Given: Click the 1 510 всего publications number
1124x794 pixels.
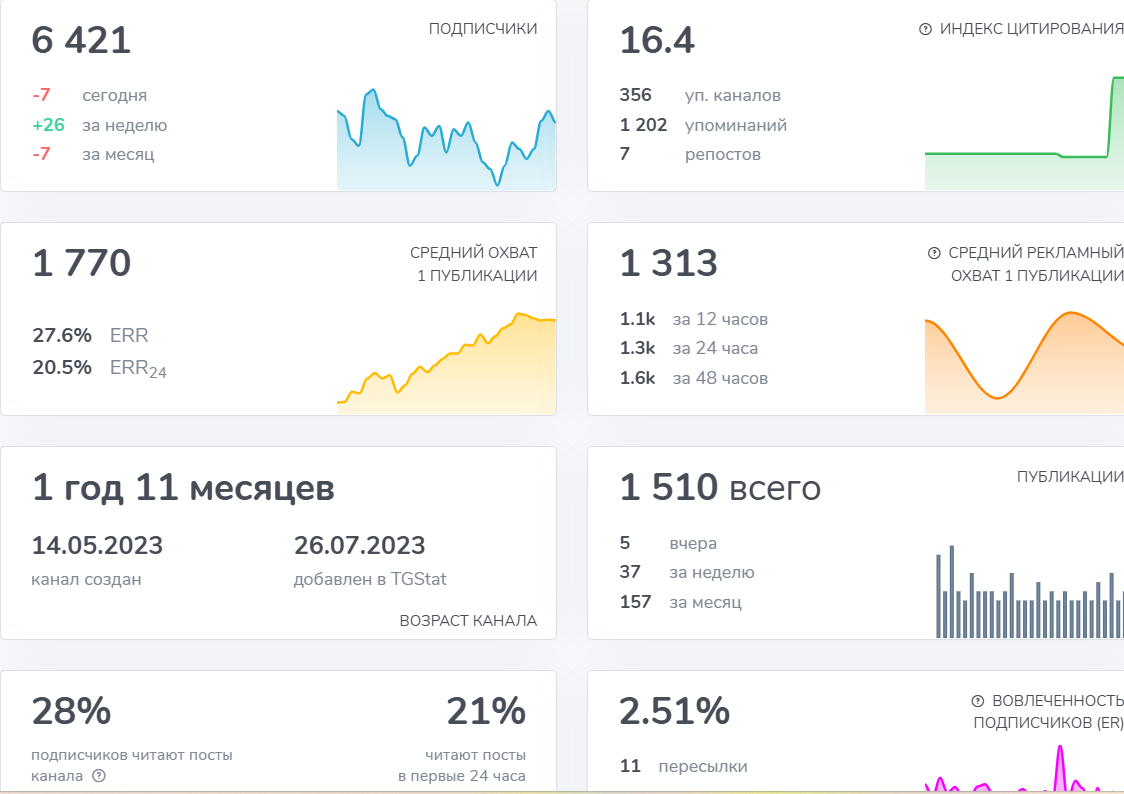Looking at the screenshot, I should pos(720,487).
